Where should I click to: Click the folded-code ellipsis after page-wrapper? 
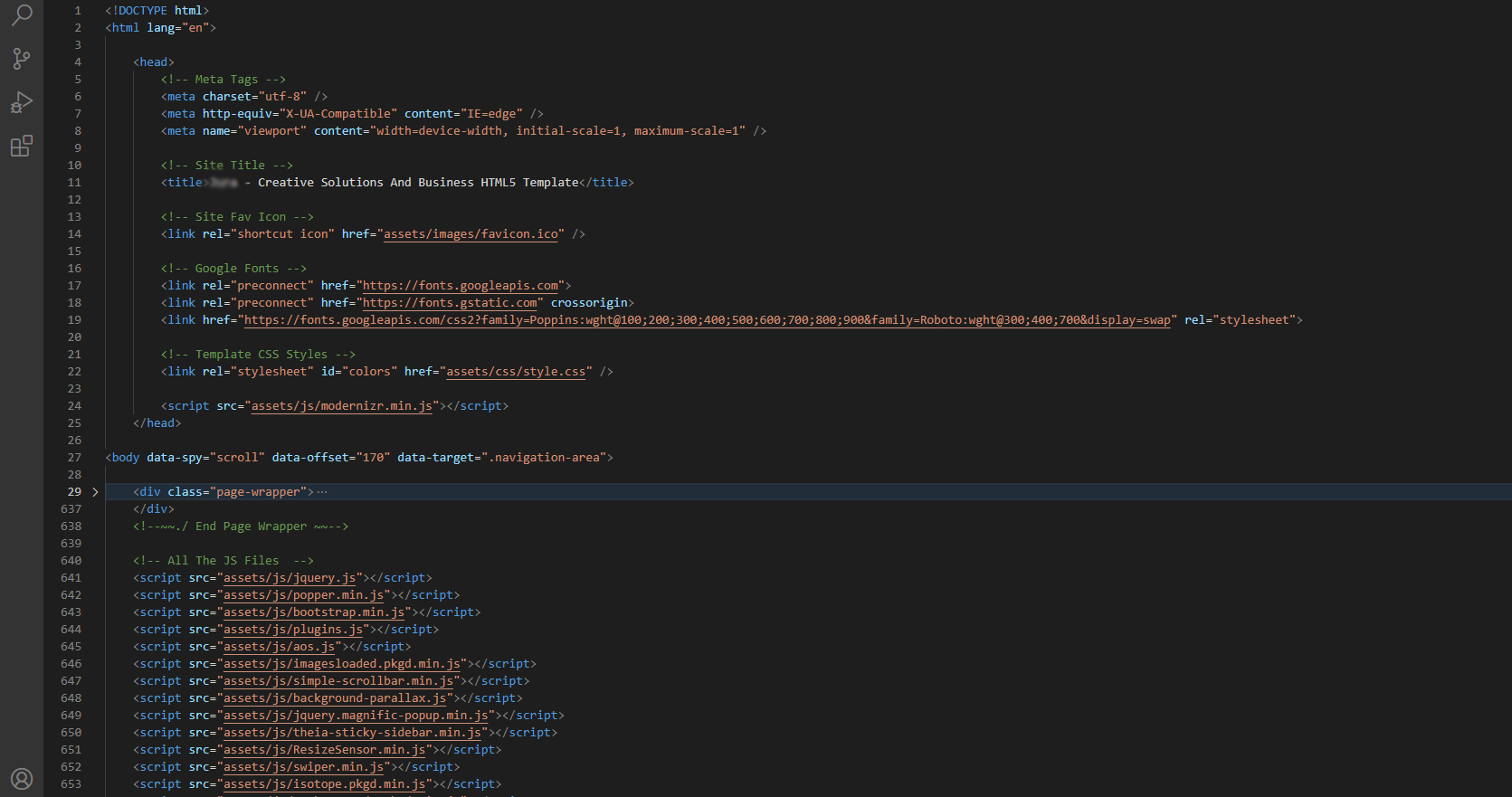[322, 492]
